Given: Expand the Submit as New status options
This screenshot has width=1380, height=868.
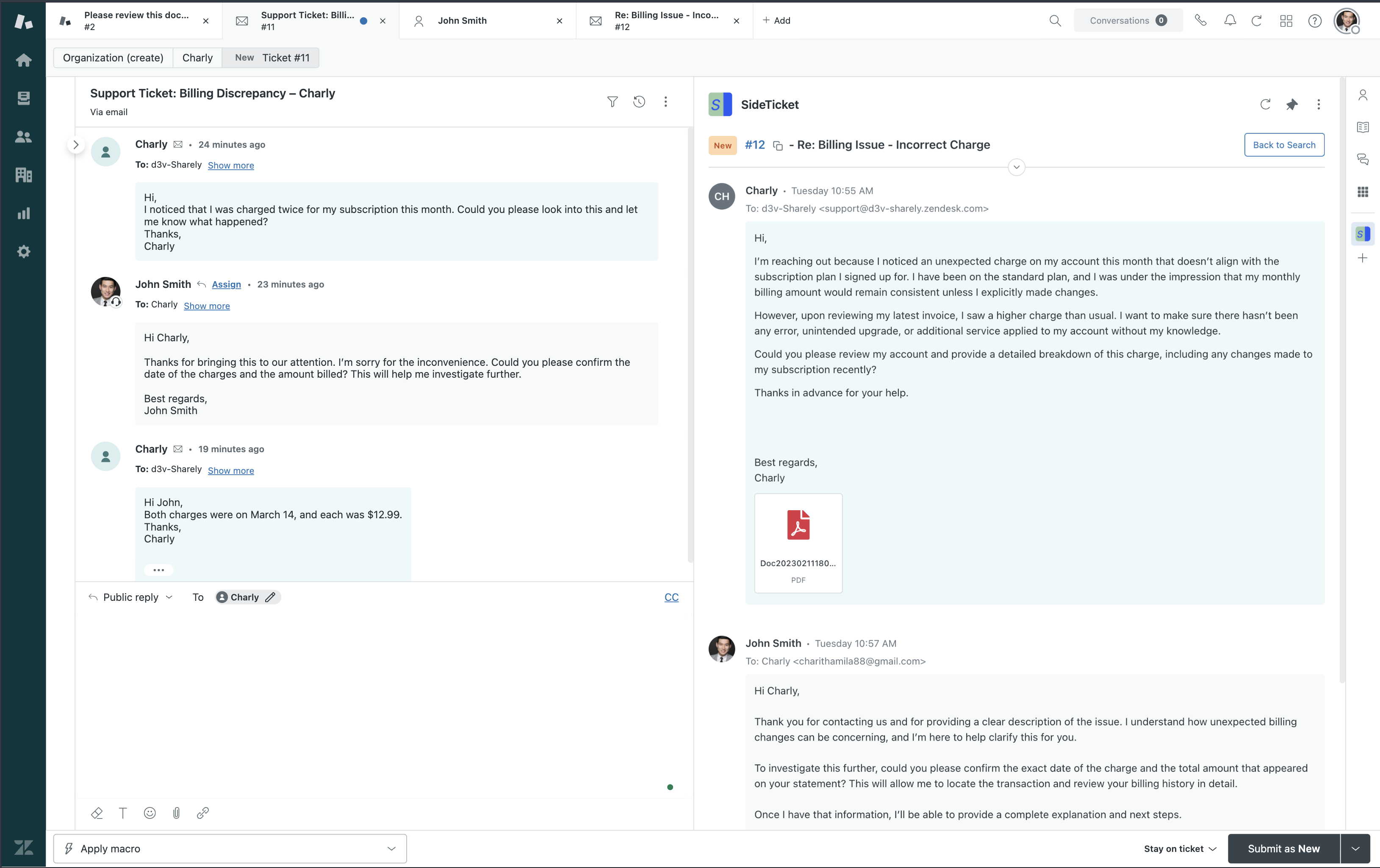Looking at the screenshot, I should pyautogui.click(x=1355, y=849).
